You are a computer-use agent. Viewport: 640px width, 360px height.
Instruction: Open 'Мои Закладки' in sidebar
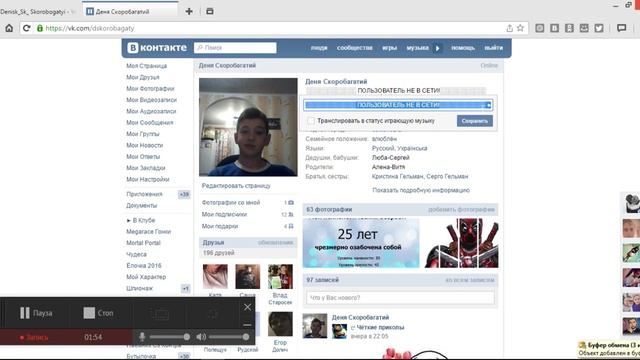coord(146,168)
